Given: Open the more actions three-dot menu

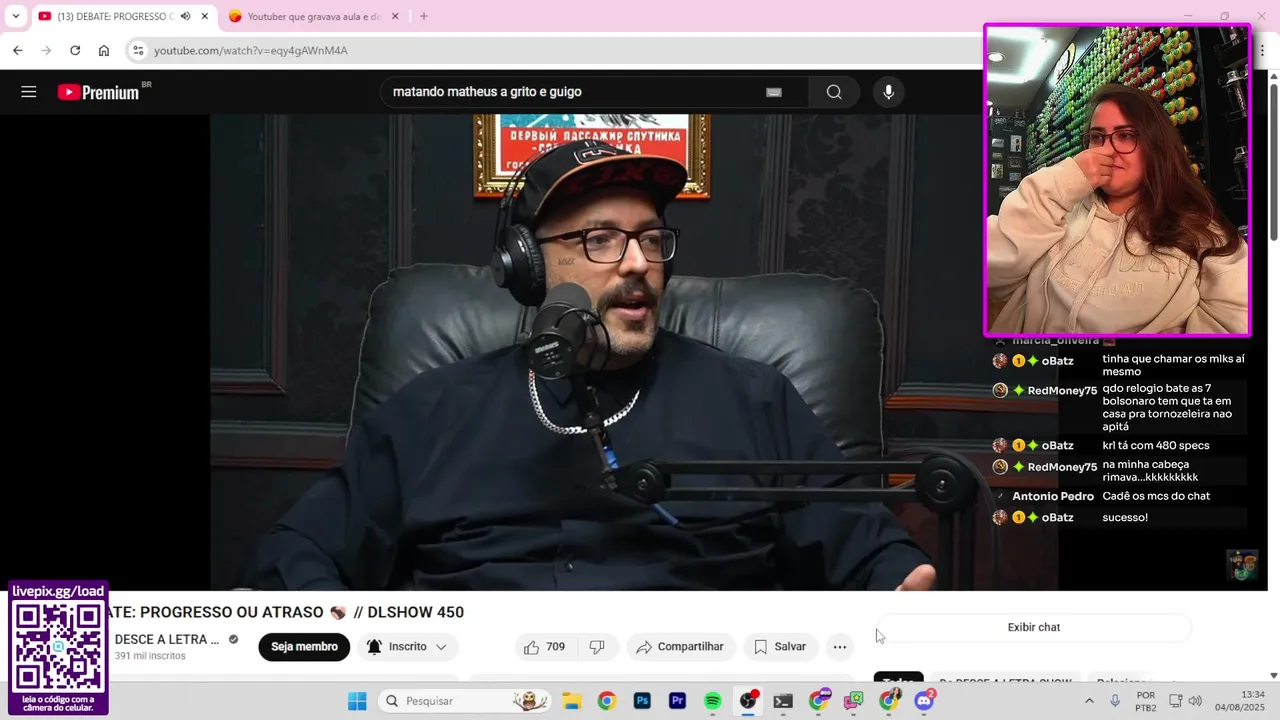Looking at the screenshot, I should click(840, 647).
